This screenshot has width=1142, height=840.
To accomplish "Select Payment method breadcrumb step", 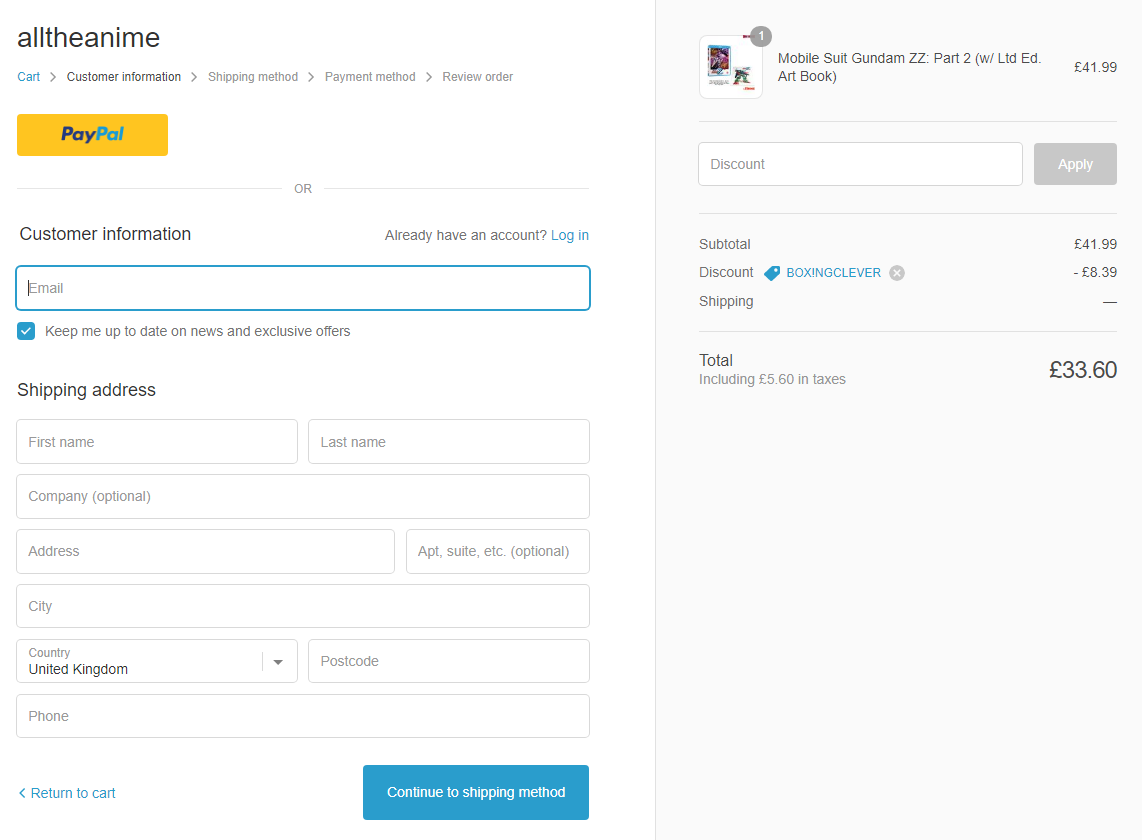I will [369, 77].
